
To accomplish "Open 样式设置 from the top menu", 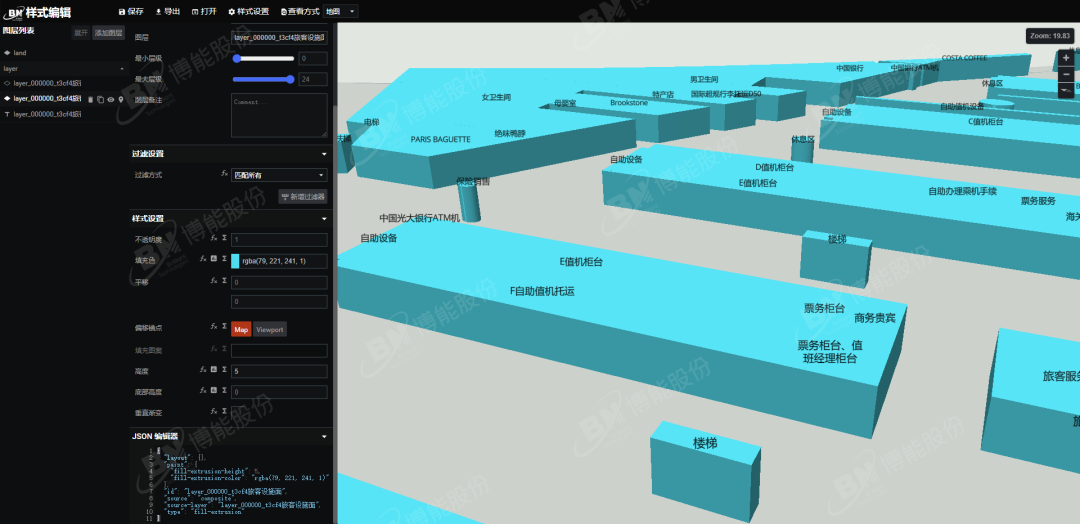I will [x=248, y=11].
